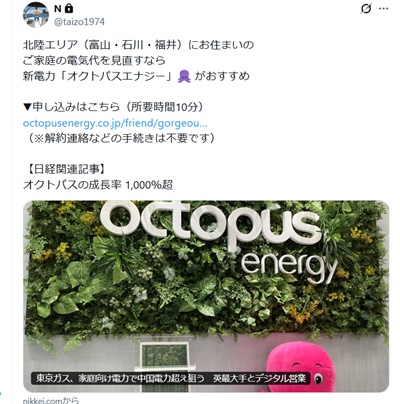The image size is (400, 404).
Task: Click the pink octopus mascot in photo
Action: pyautogui.click(x=301, y=366)
